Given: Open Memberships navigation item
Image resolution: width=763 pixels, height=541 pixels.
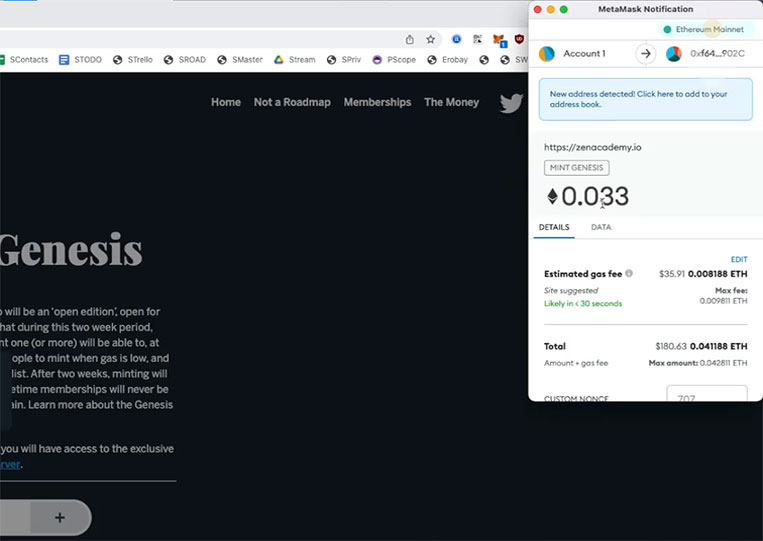Looking at the screenshot, I should [377, 102].
